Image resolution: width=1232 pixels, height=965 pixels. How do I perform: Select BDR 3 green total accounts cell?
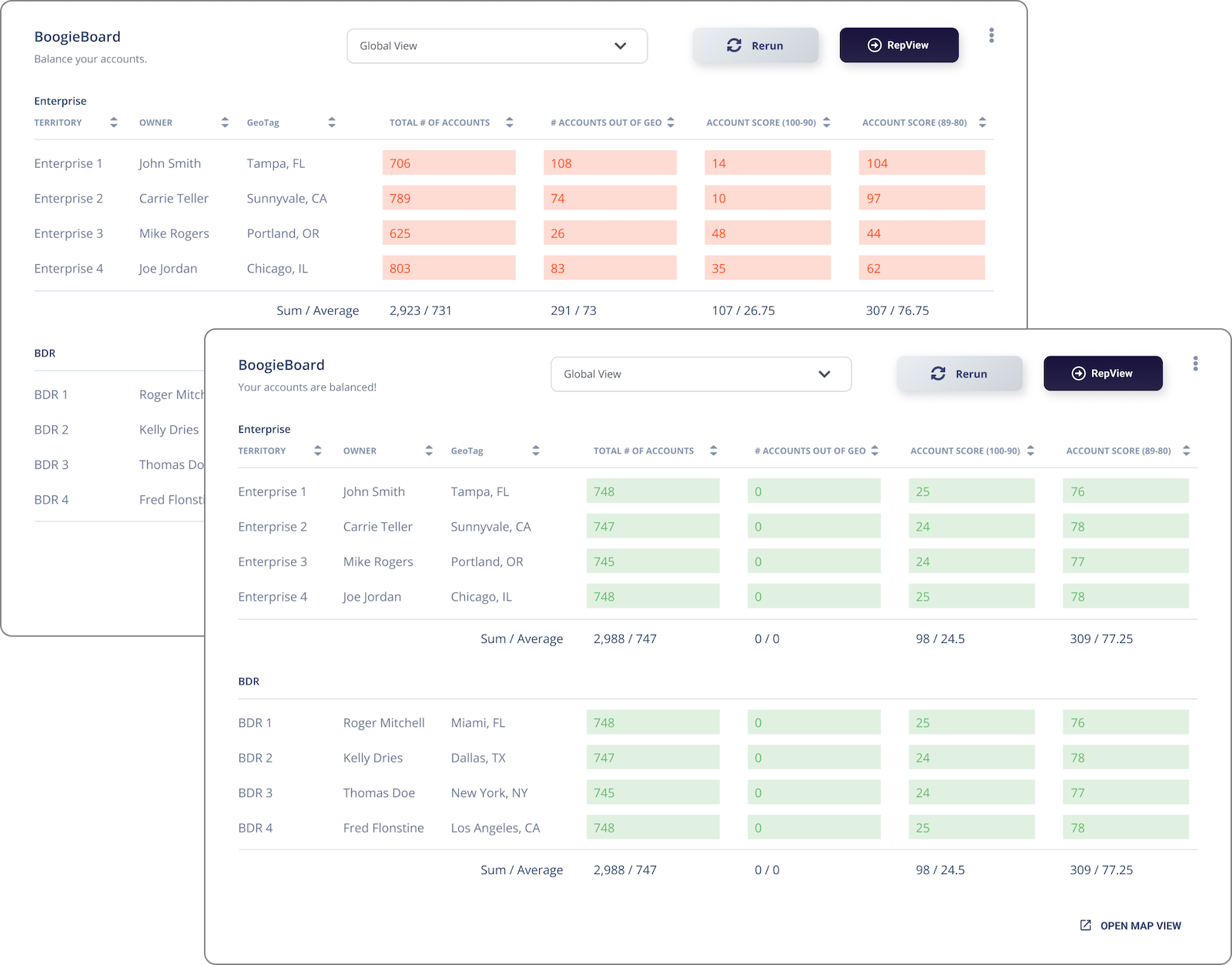[652, 792]
